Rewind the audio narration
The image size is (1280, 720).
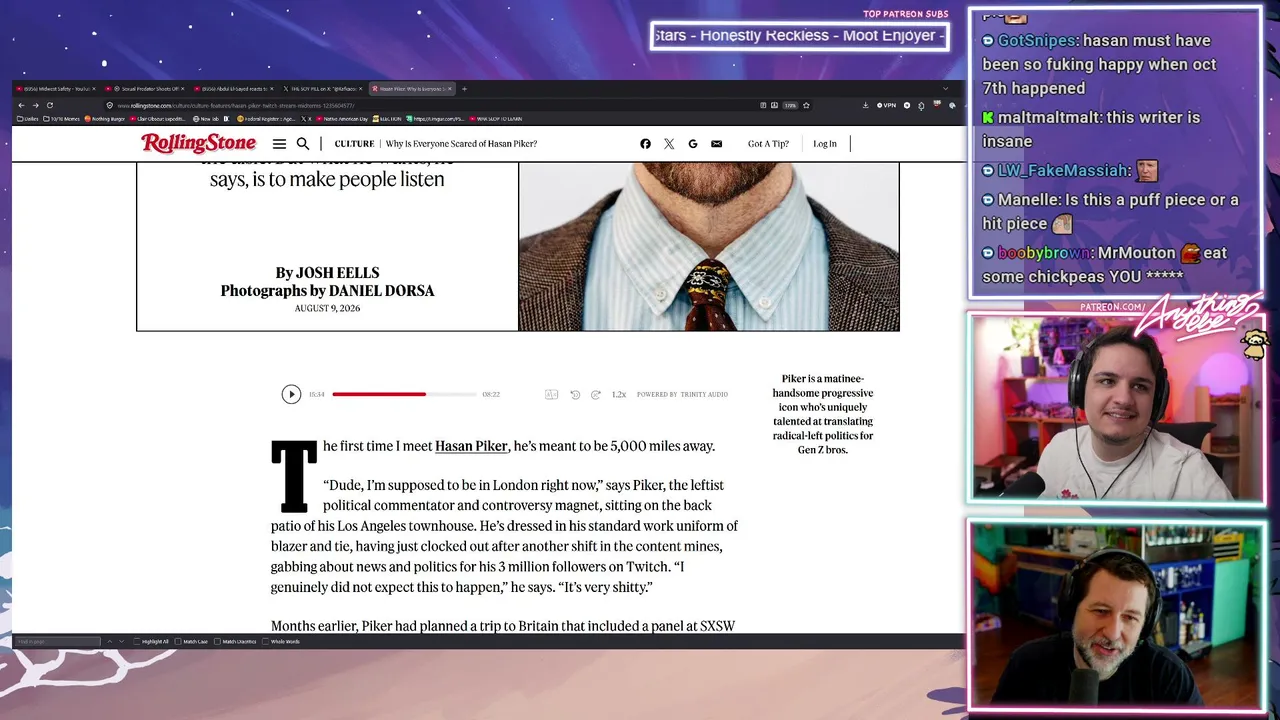[x=575, y=395]
